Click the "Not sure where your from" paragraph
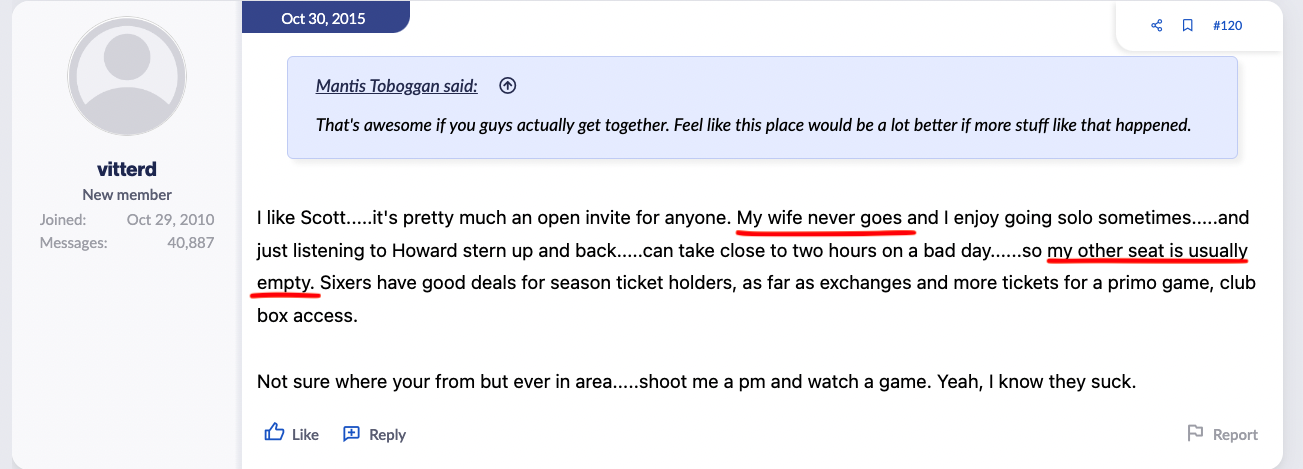Screen dimensions: 1303x469 click(696, 381)
